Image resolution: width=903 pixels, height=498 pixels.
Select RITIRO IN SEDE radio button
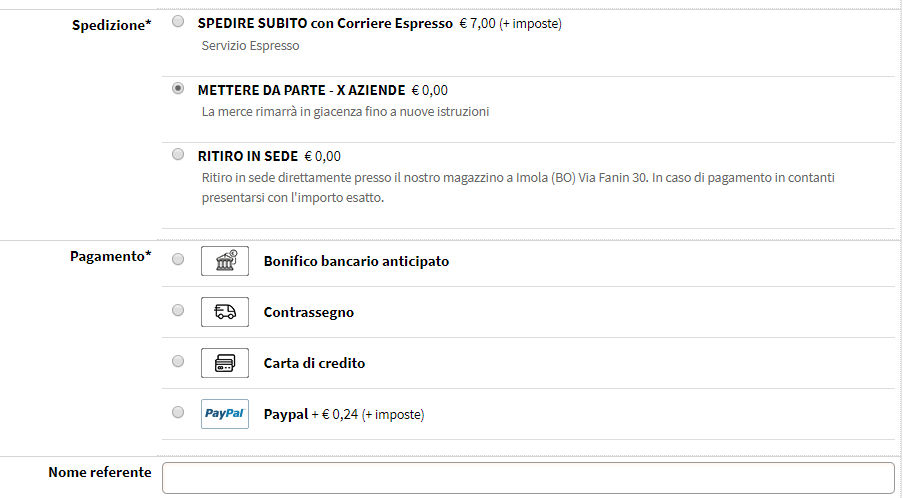coord(178,154)
